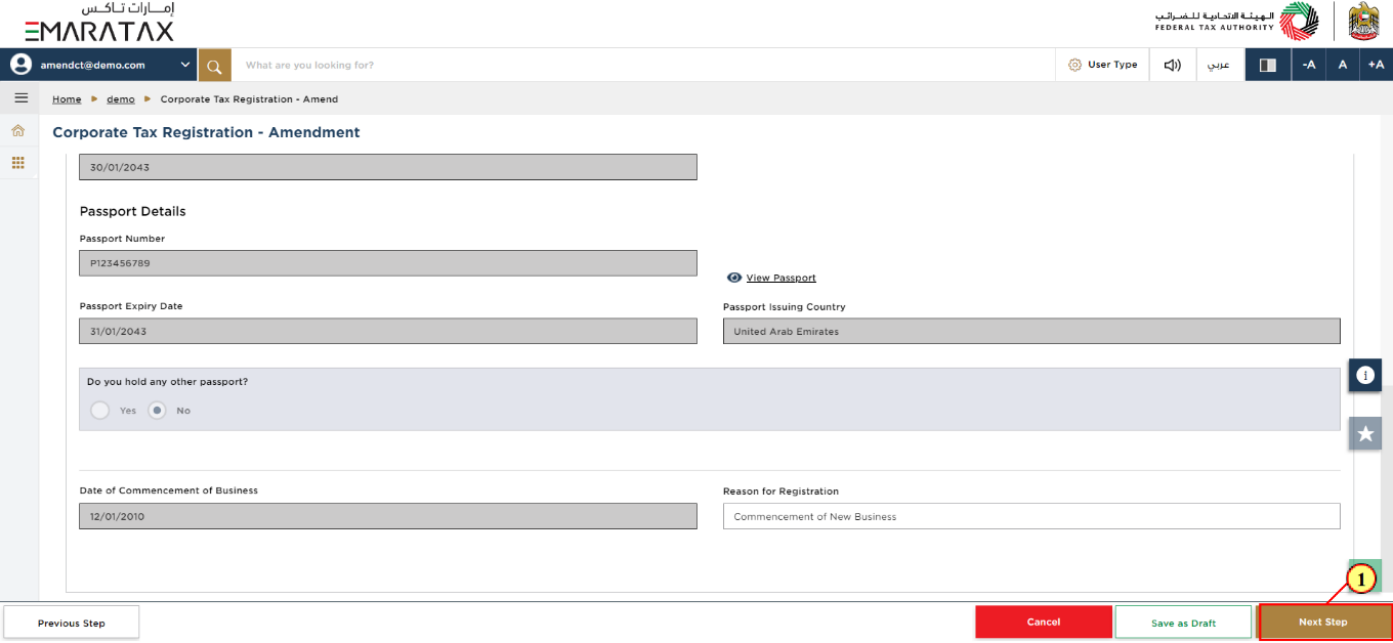Toggle the contrast view icon
The height and width of the screenshot is (643, 1393).
coord(1268,65)
